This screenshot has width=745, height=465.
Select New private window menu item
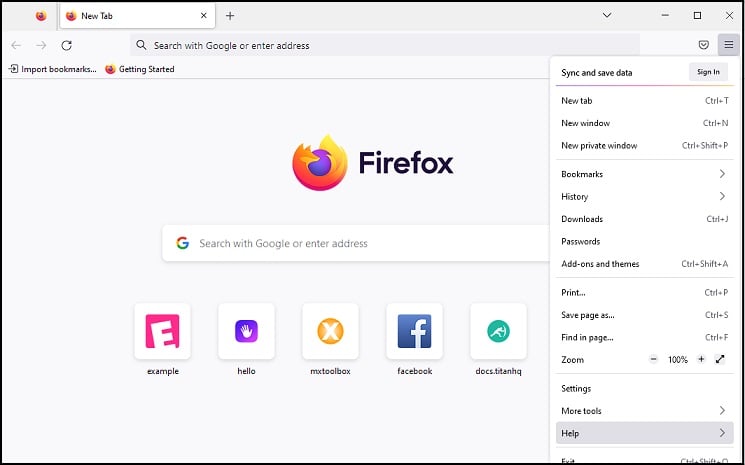[645, 145]
